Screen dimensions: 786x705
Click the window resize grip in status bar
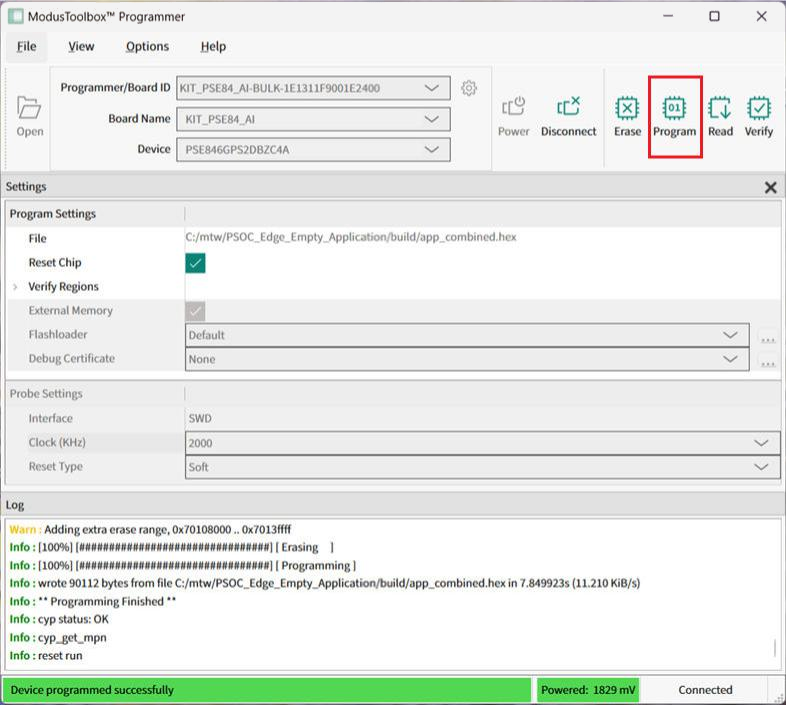(x=778, y=697)
